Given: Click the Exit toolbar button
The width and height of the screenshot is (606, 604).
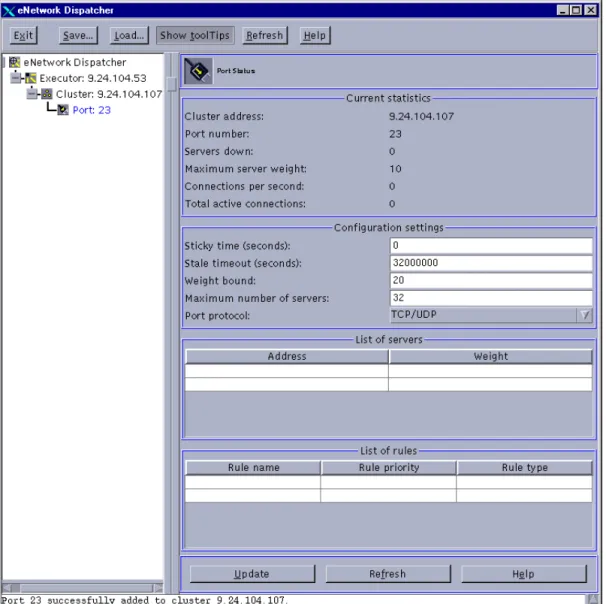Looking at the screenshot, I should [23, 36].
